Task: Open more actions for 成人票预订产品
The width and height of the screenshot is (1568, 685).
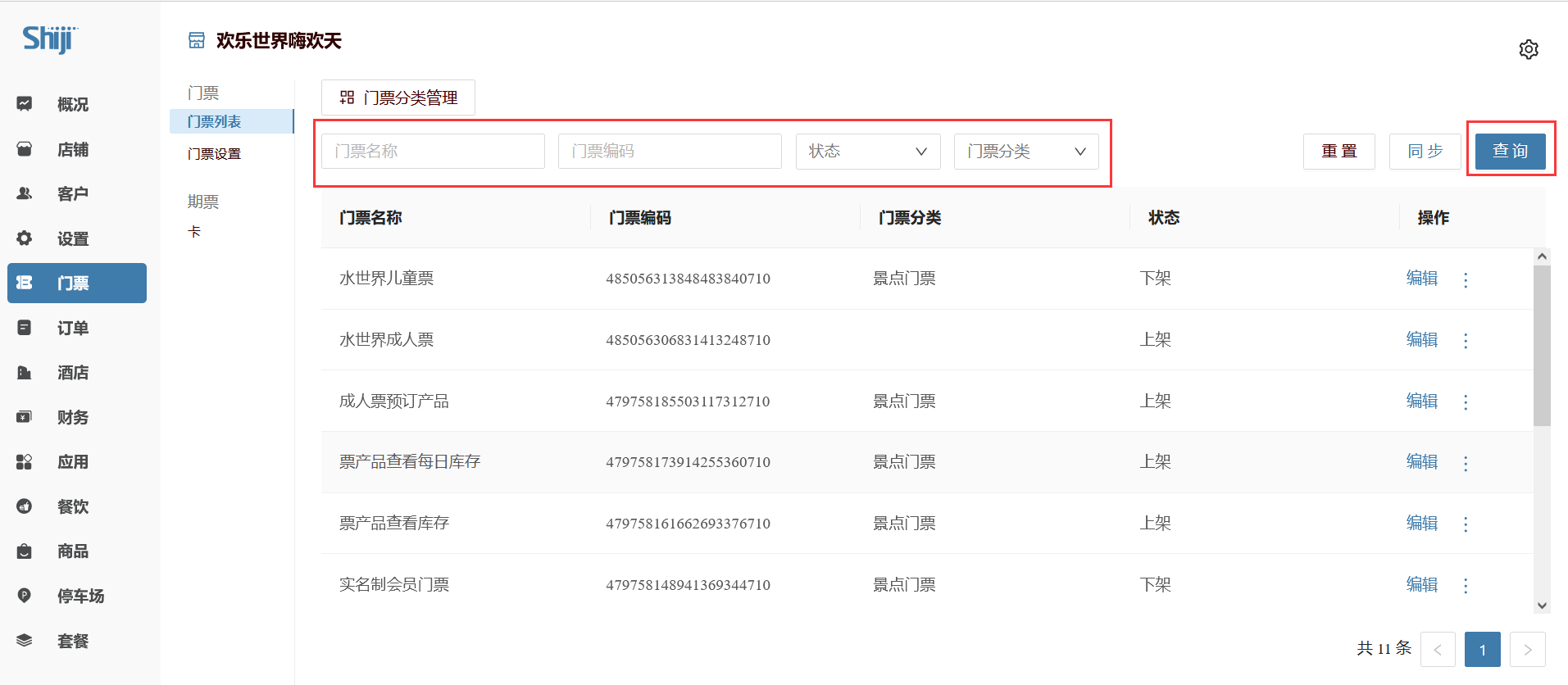Action: (x=1466, y=401)
